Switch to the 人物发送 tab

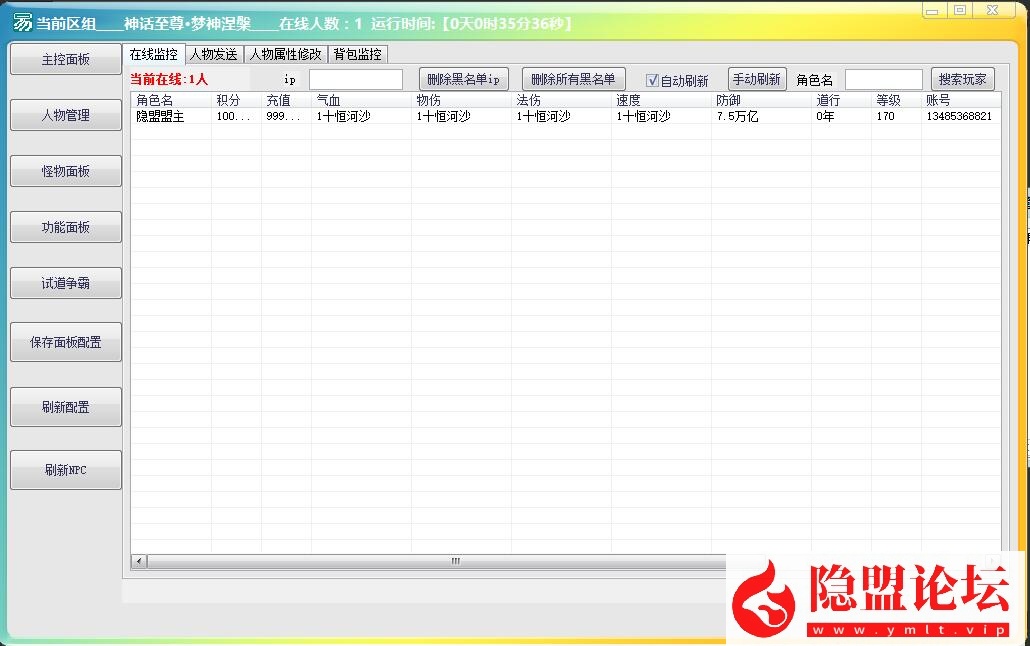(x=215, y=55)
